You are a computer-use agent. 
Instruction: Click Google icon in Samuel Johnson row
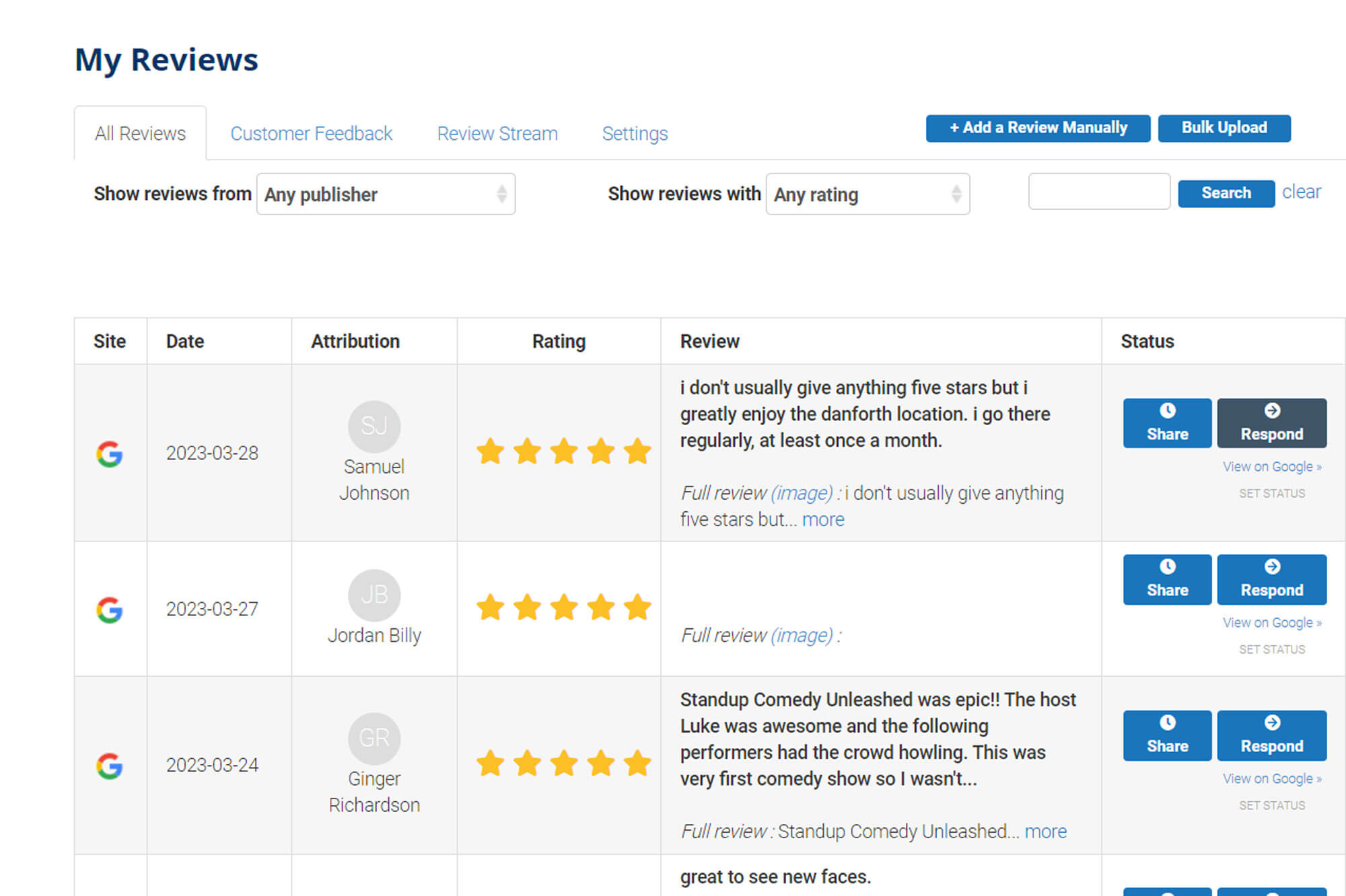tap(109, 454)
